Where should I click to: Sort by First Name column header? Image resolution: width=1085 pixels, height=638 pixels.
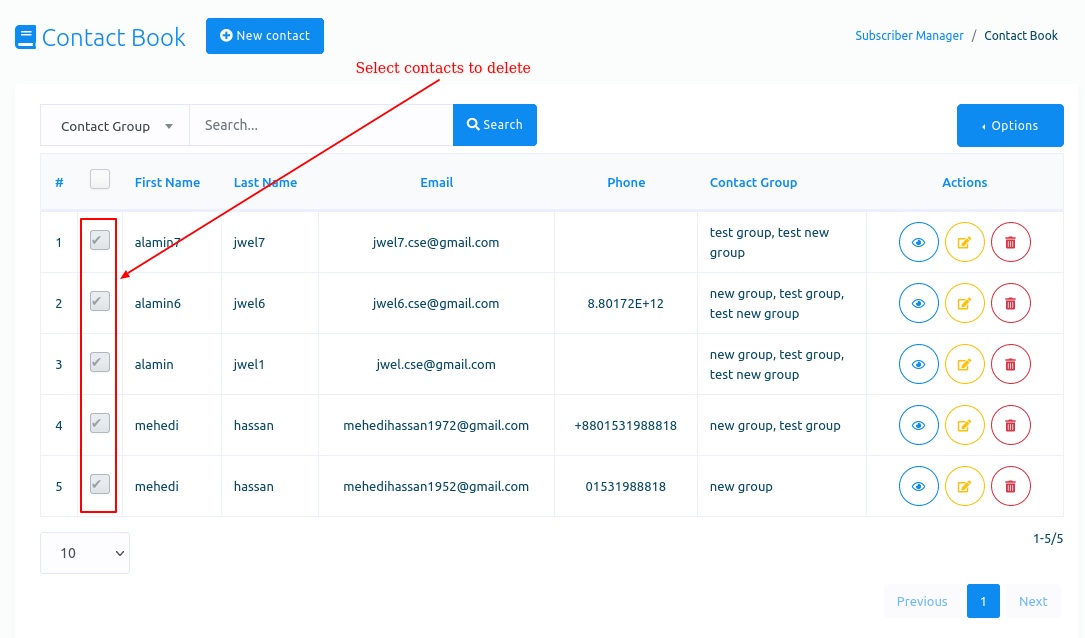coord(167,183)
